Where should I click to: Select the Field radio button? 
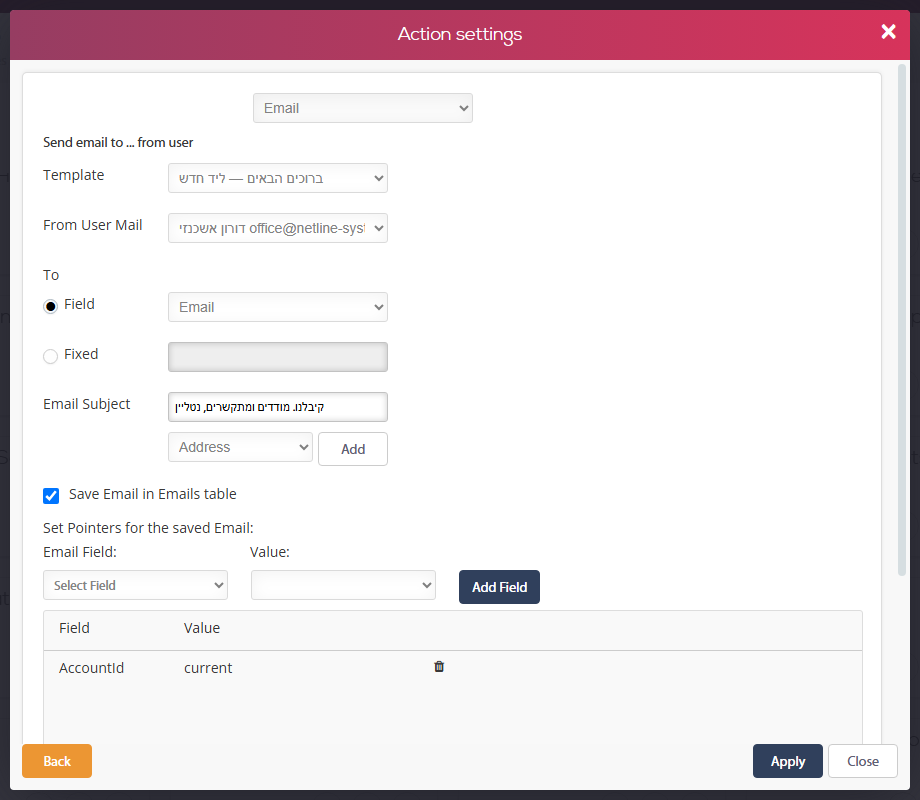[x=50, y=306]
